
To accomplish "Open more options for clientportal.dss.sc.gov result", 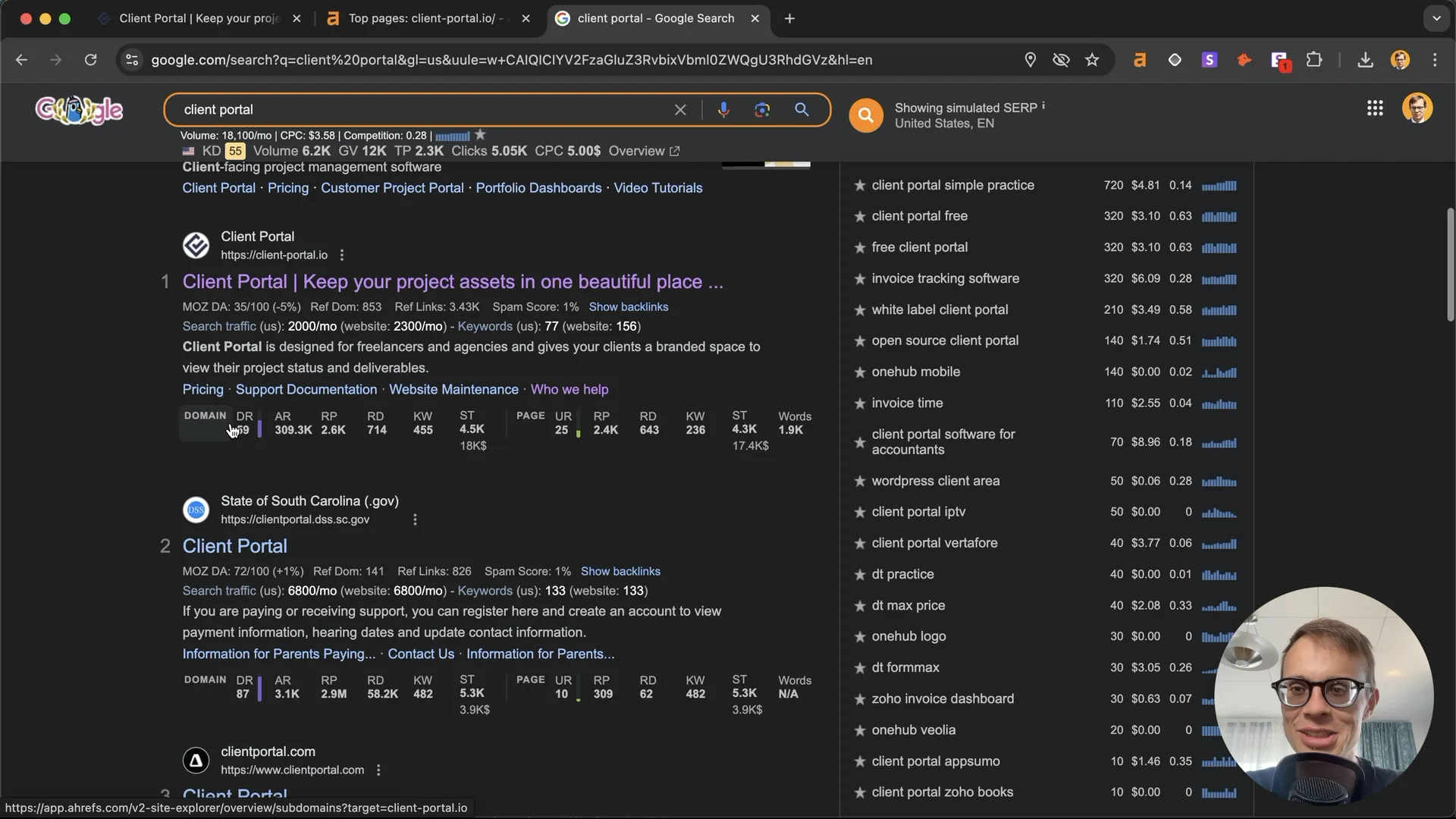I will (415, 520).
